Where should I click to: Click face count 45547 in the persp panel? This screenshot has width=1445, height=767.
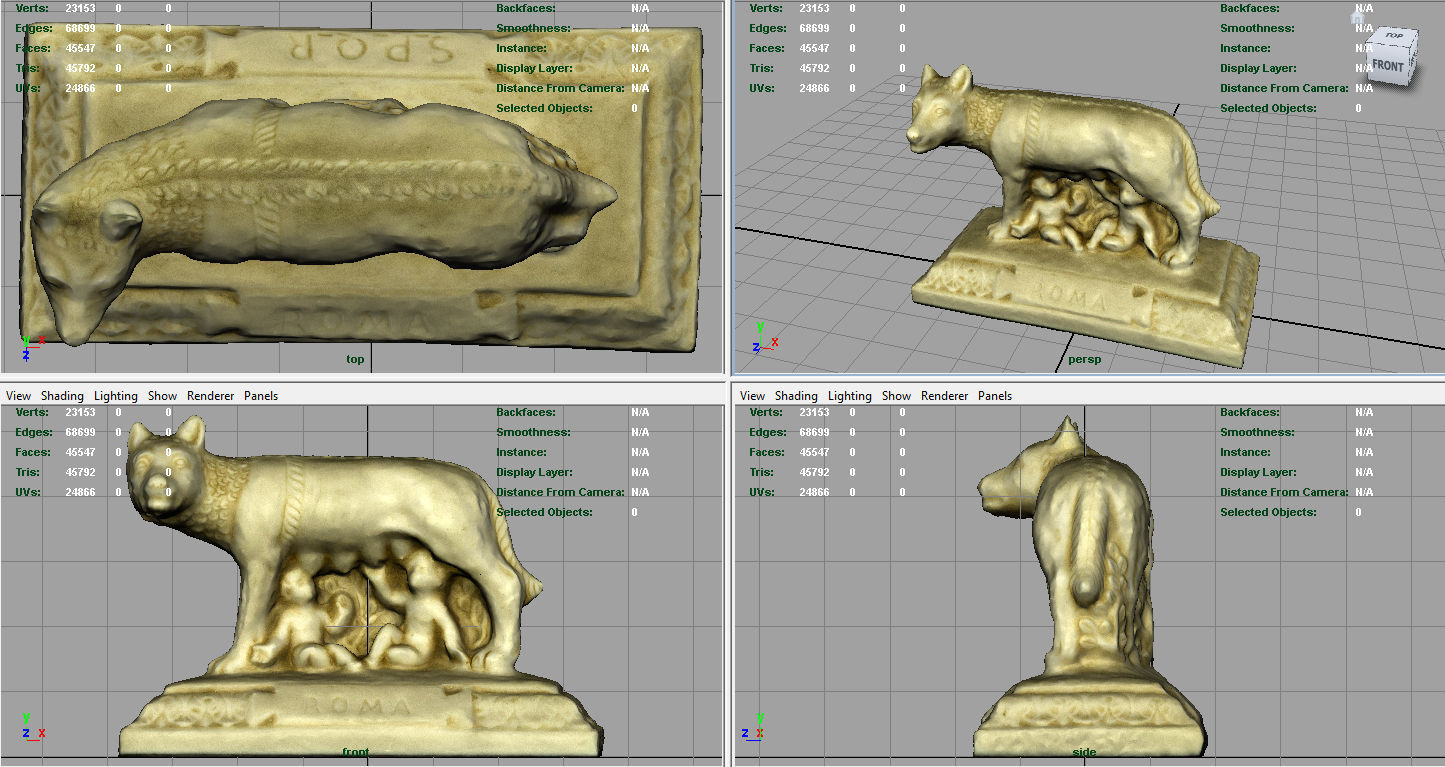click(815, 48)
